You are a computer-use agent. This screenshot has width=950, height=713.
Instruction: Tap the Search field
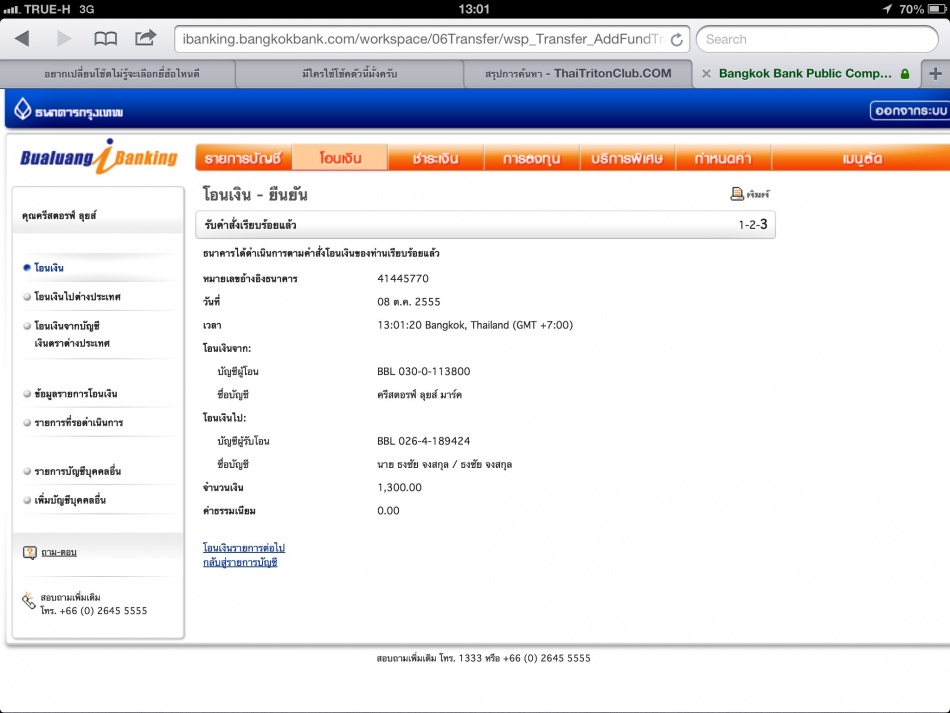(817, 39)
